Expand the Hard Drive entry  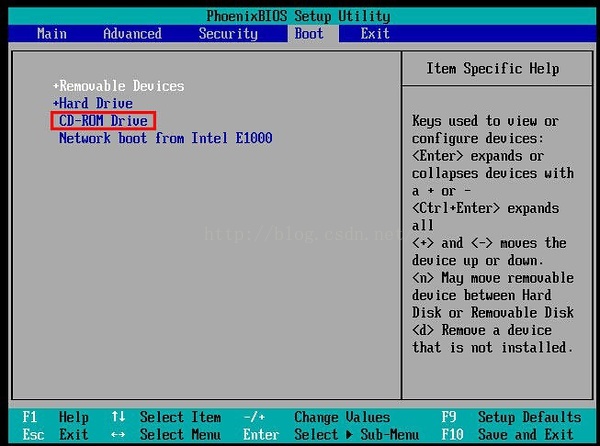coord(93,103)
